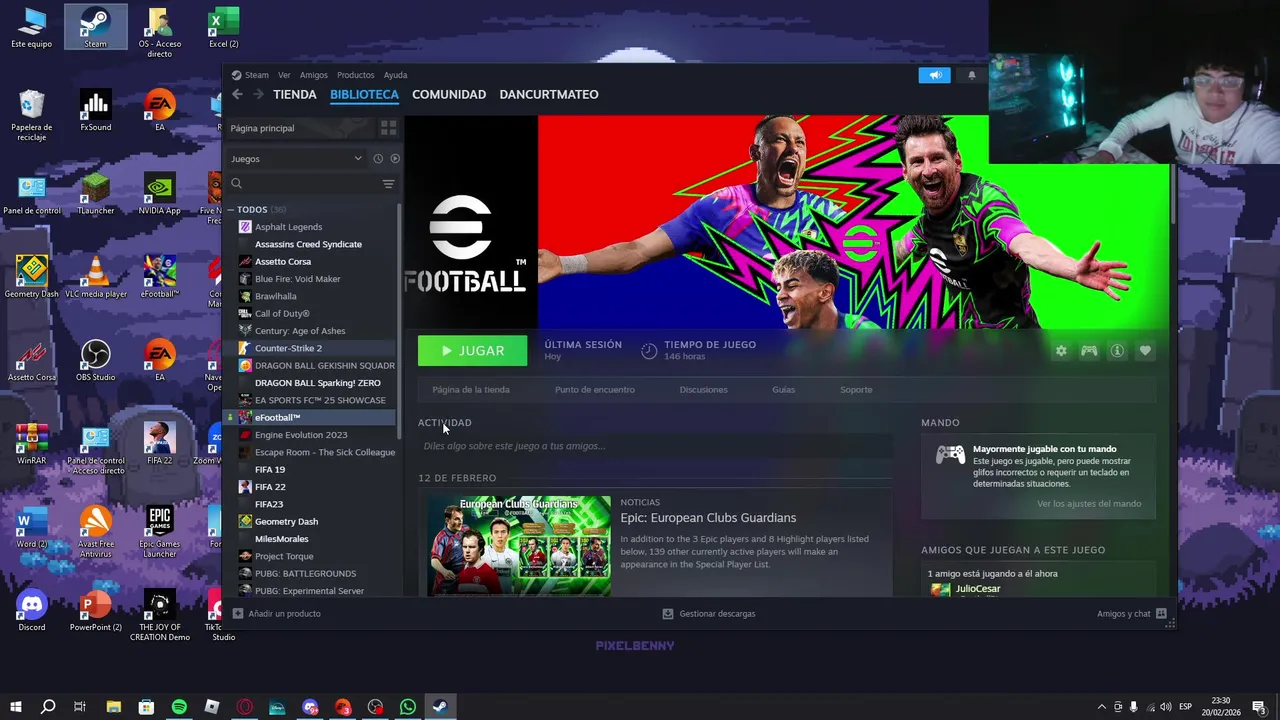The height and width of the screenshot is (720, 1280).
Task: Open Soporte link
Action: click(856, 390)
